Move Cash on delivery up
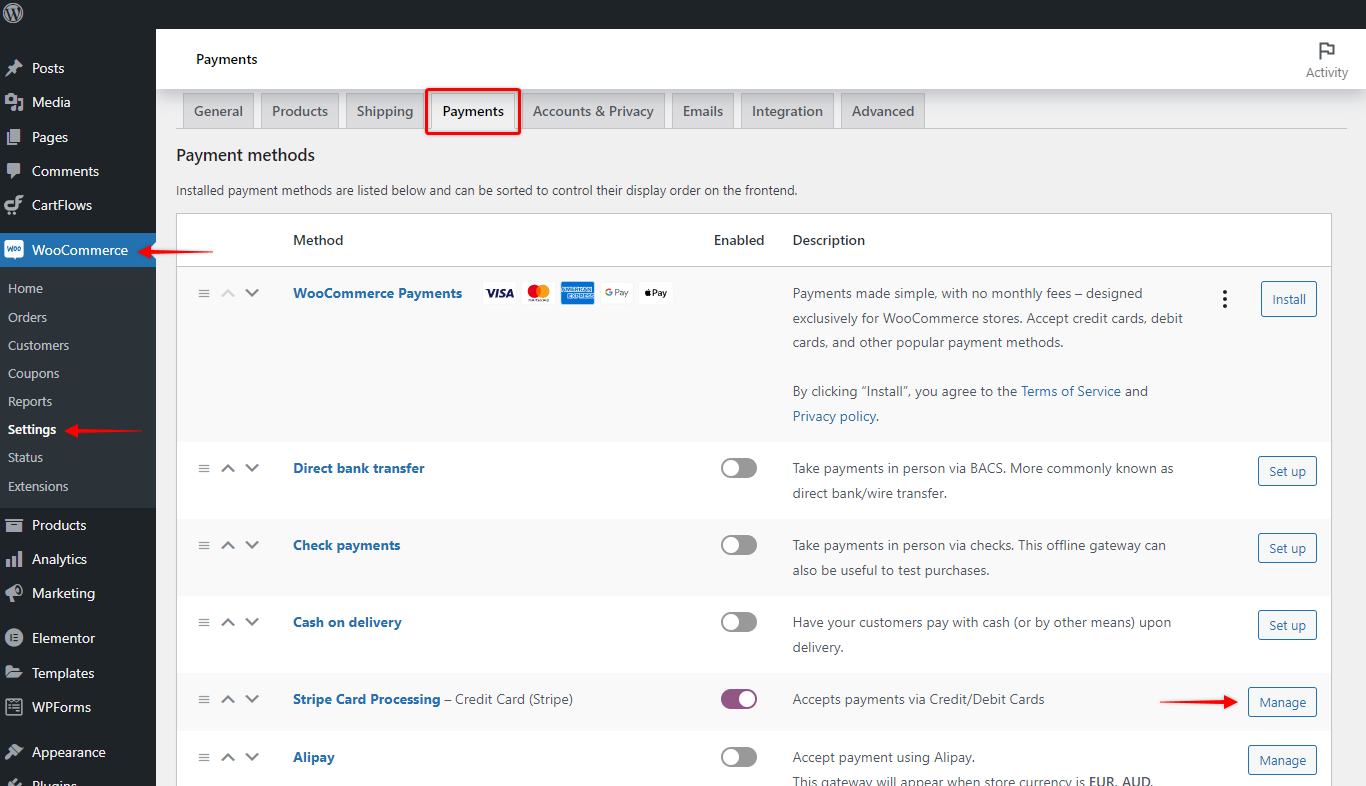1366x786 pixels. pyautogui.click(x=228, y=622)
